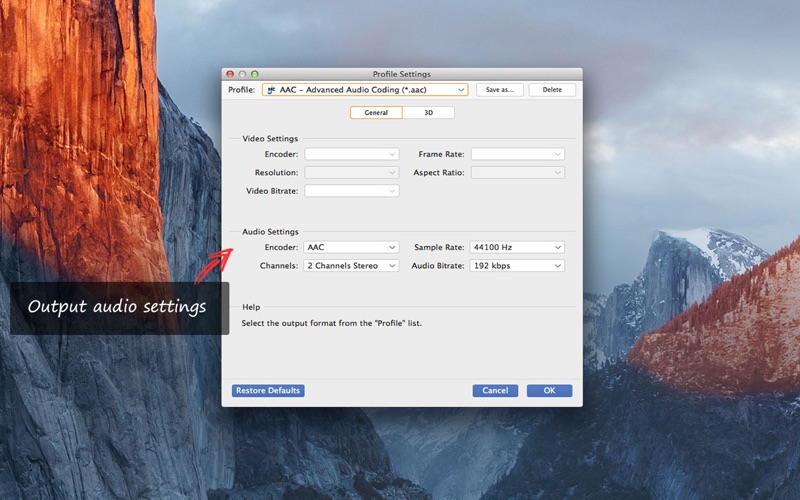Switch to the 3D tab
800x500 pixels.
[x=428, y=113]
